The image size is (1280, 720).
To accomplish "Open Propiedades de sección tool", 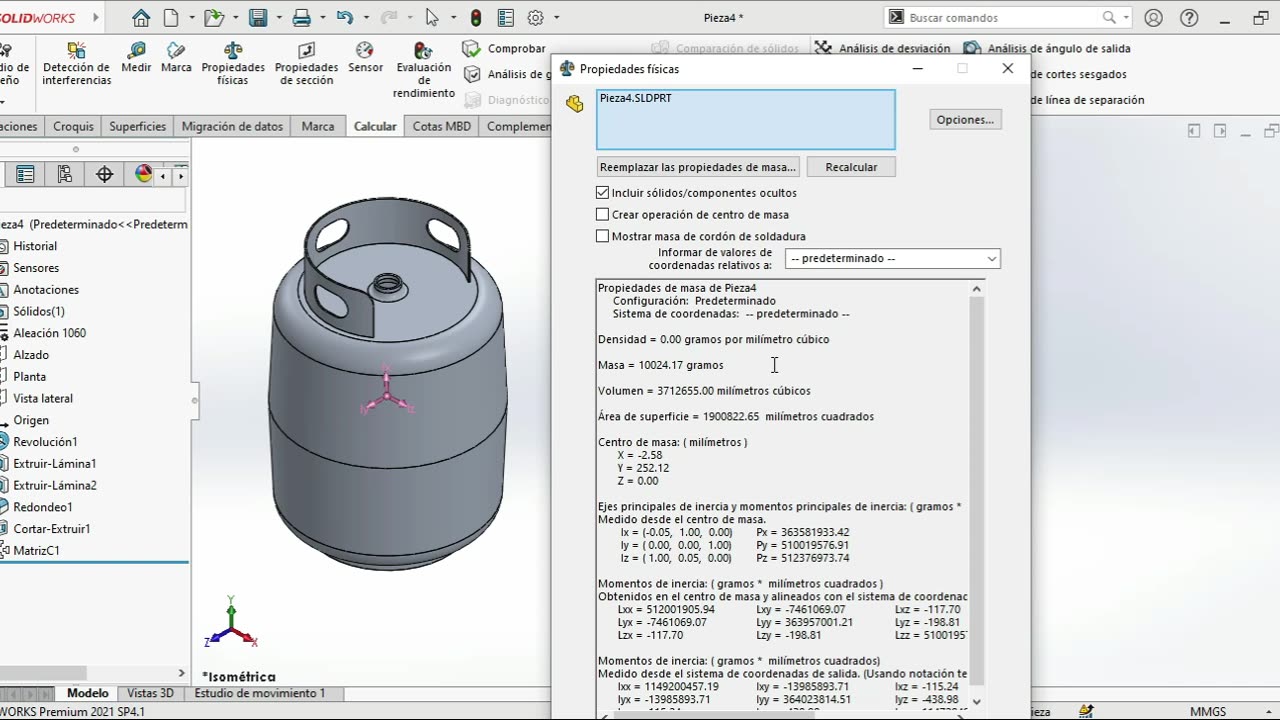I will point(306,64).
